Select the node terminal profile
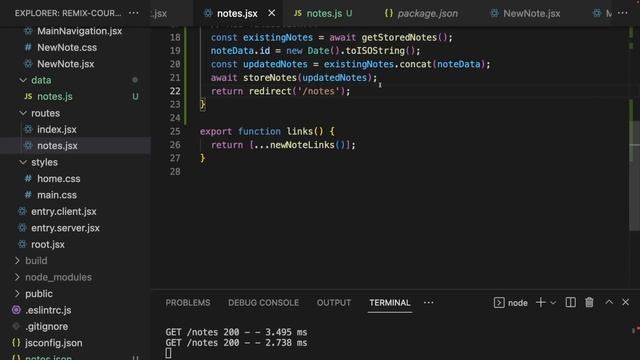Screen dimensions: 640x360 coord(510,302)
